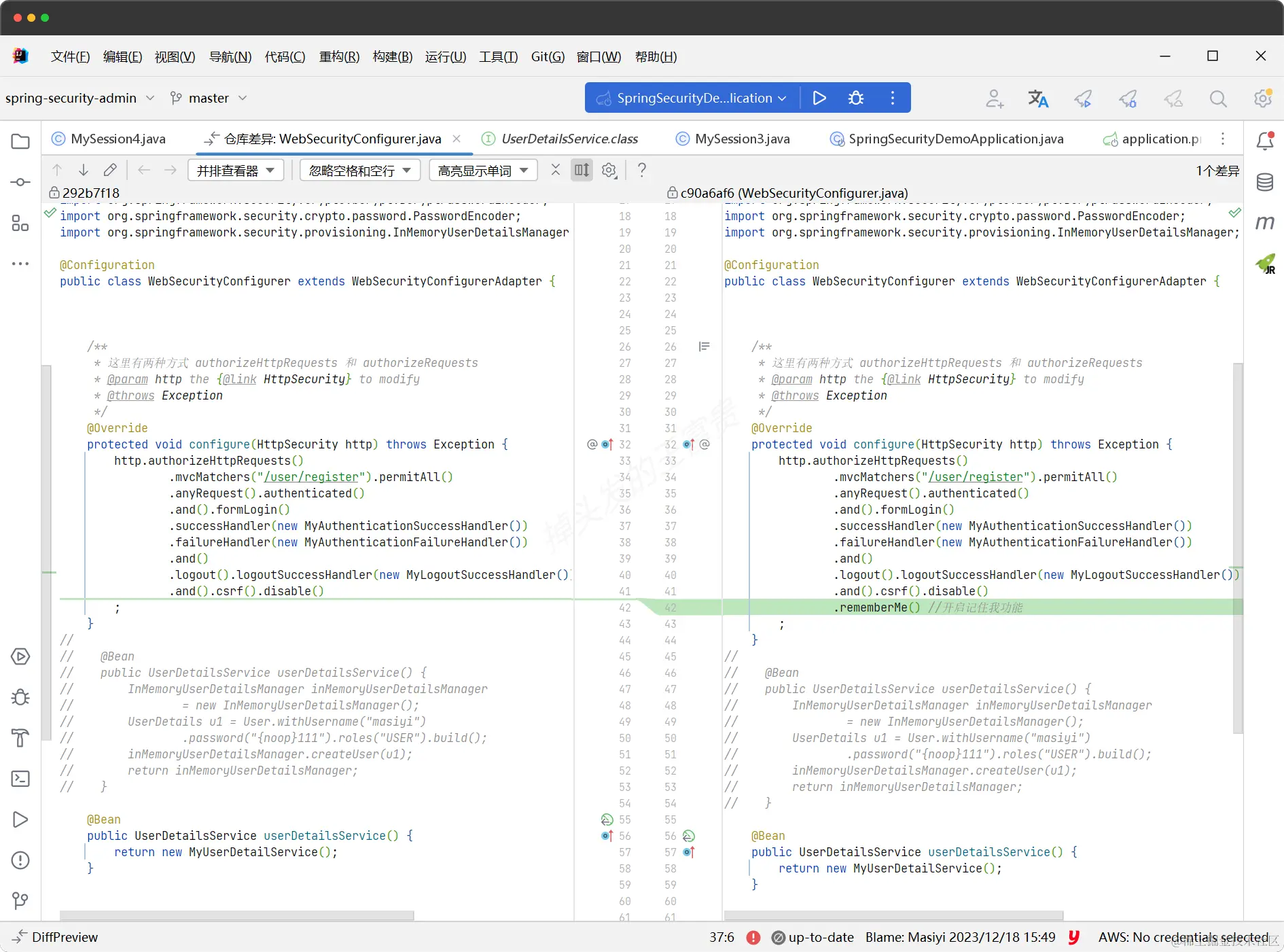
Task: Toggle read-only lock on 292b7f18
Action: [54, 193]
